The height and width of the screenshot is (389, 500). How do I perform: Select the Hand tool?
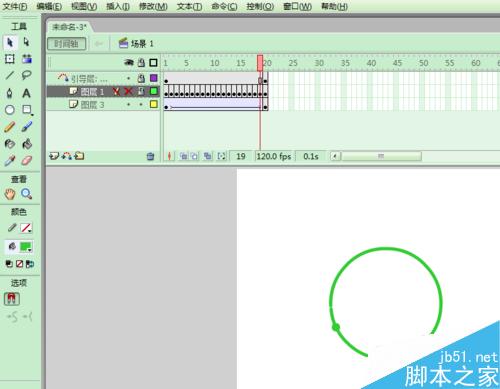point(10,194)
